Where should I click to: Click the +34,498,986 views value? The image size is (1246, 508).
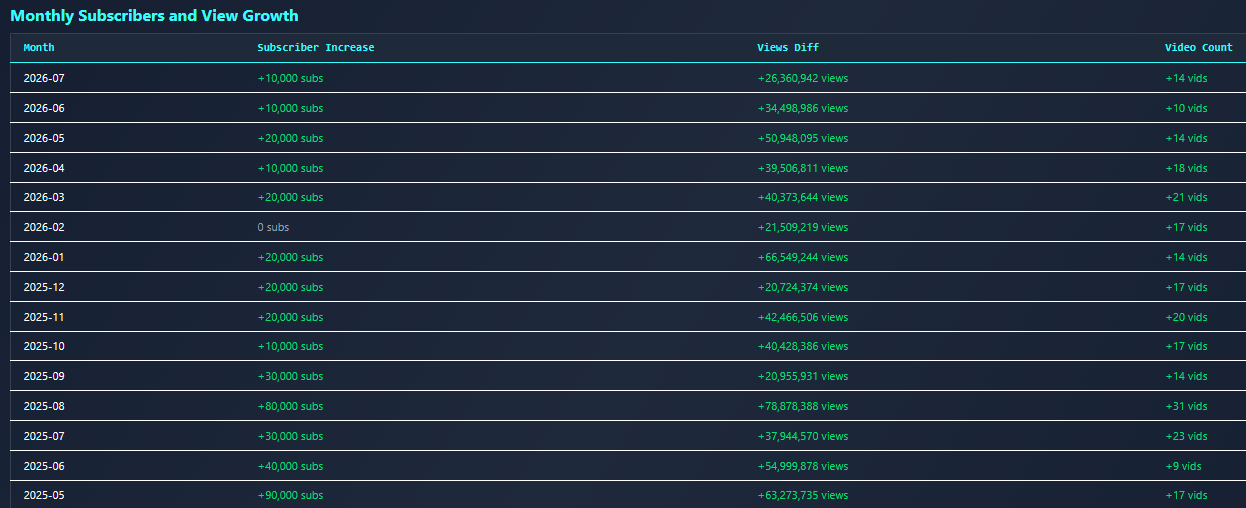pos(803,108)
